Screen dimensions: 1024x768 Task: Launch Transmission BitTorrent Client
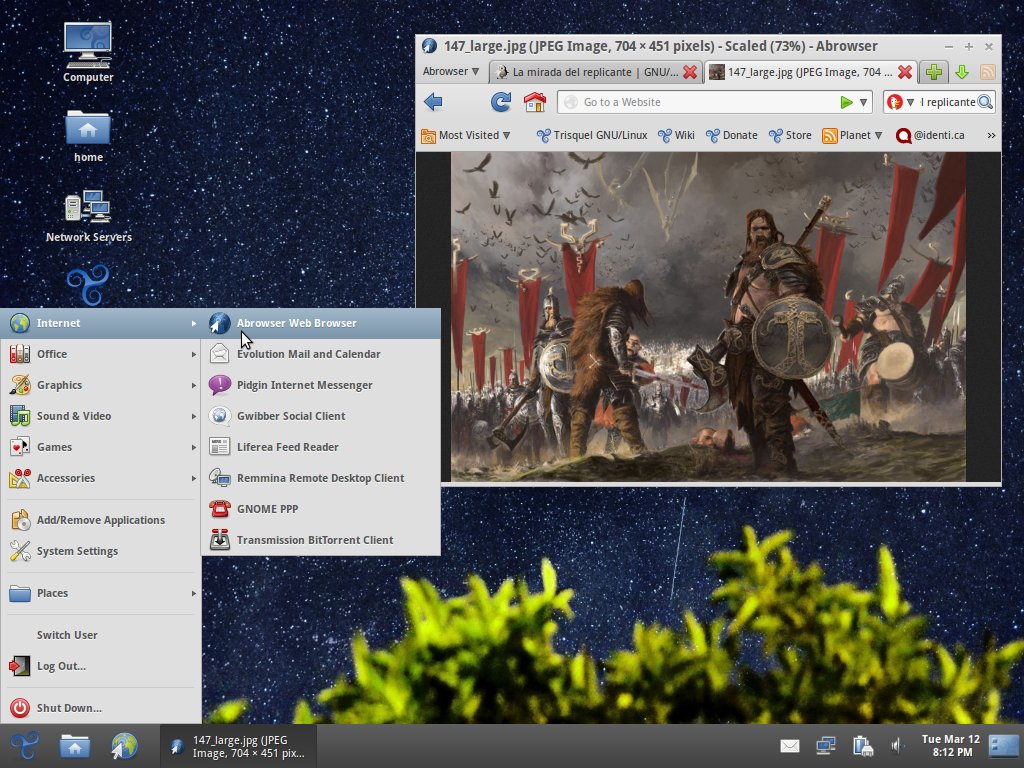click(321, 540)
